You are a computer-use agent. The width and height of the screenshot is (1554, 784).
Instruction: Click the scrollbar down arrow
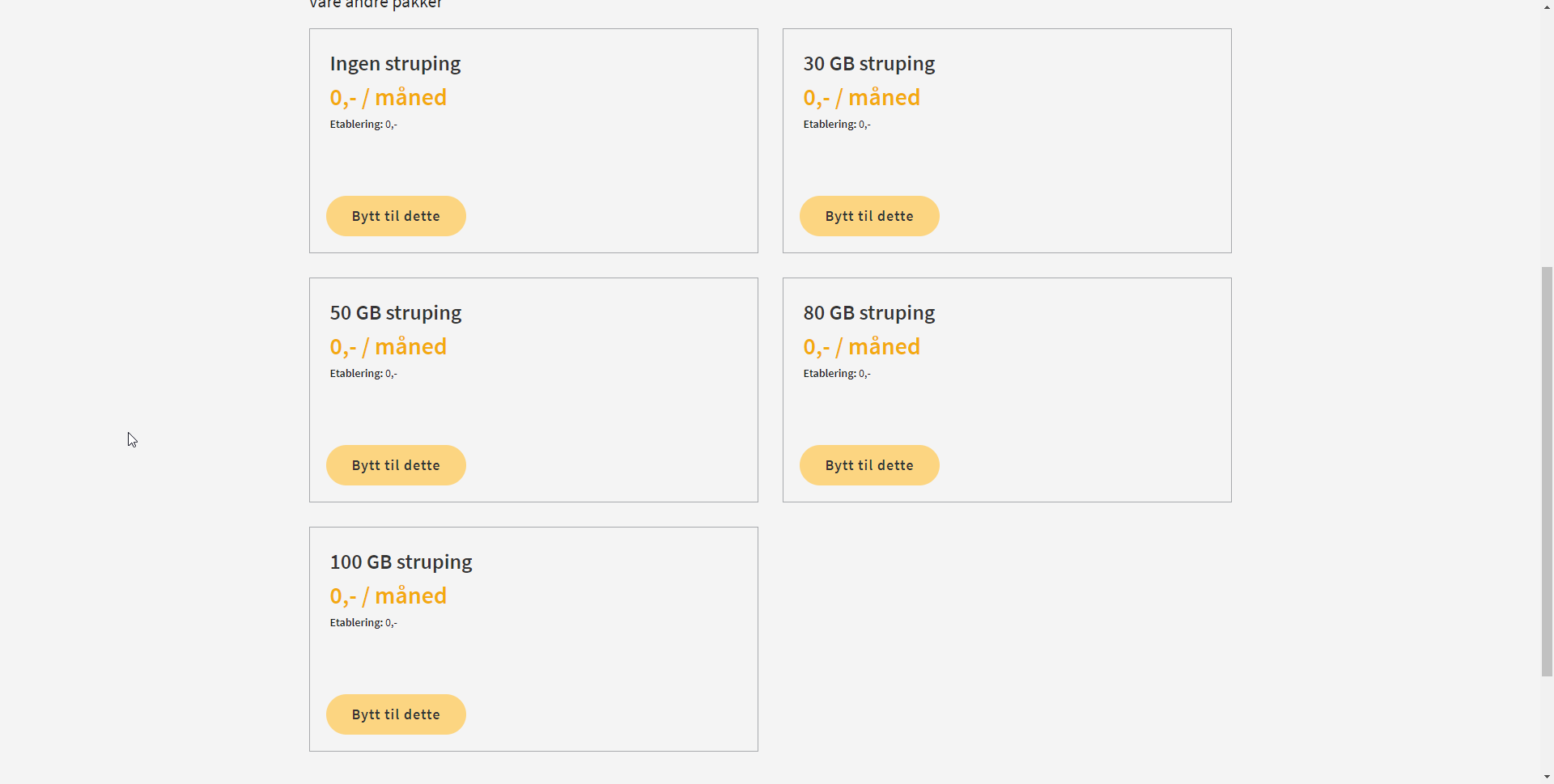pos(1547,777)
